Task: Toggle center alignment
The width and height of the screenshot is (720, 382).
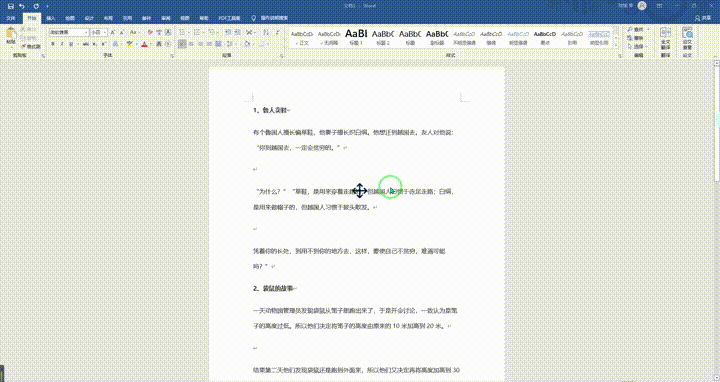Action: [191, 44]
